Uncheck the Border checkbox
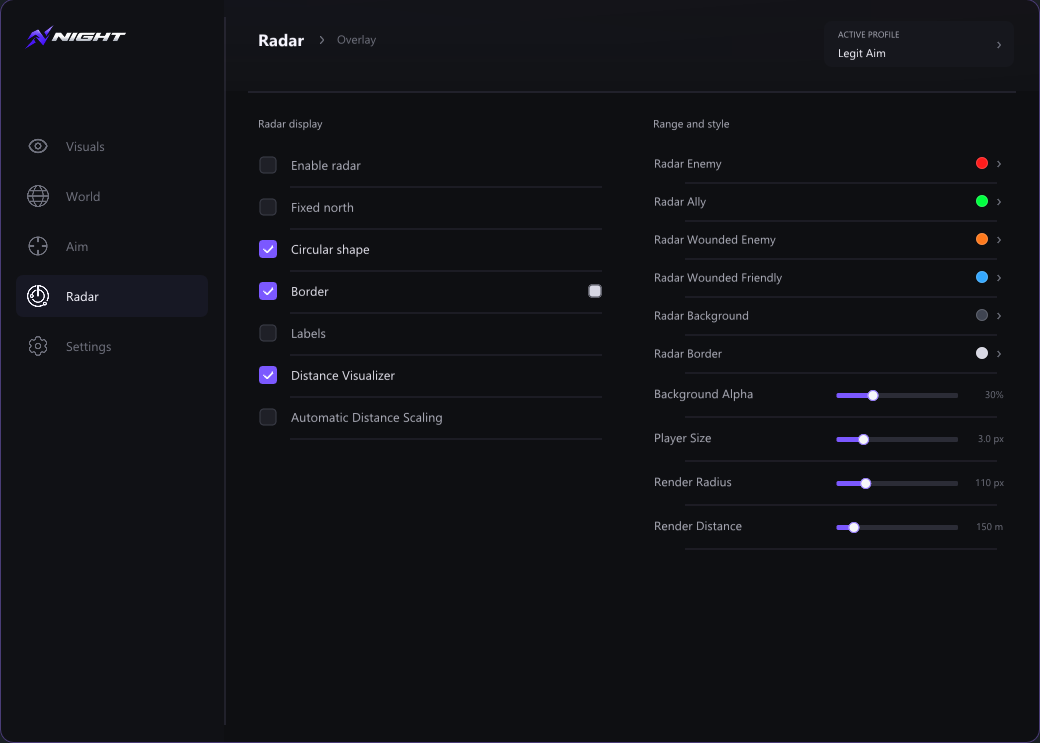The image size is (1040, 743). 268,291
